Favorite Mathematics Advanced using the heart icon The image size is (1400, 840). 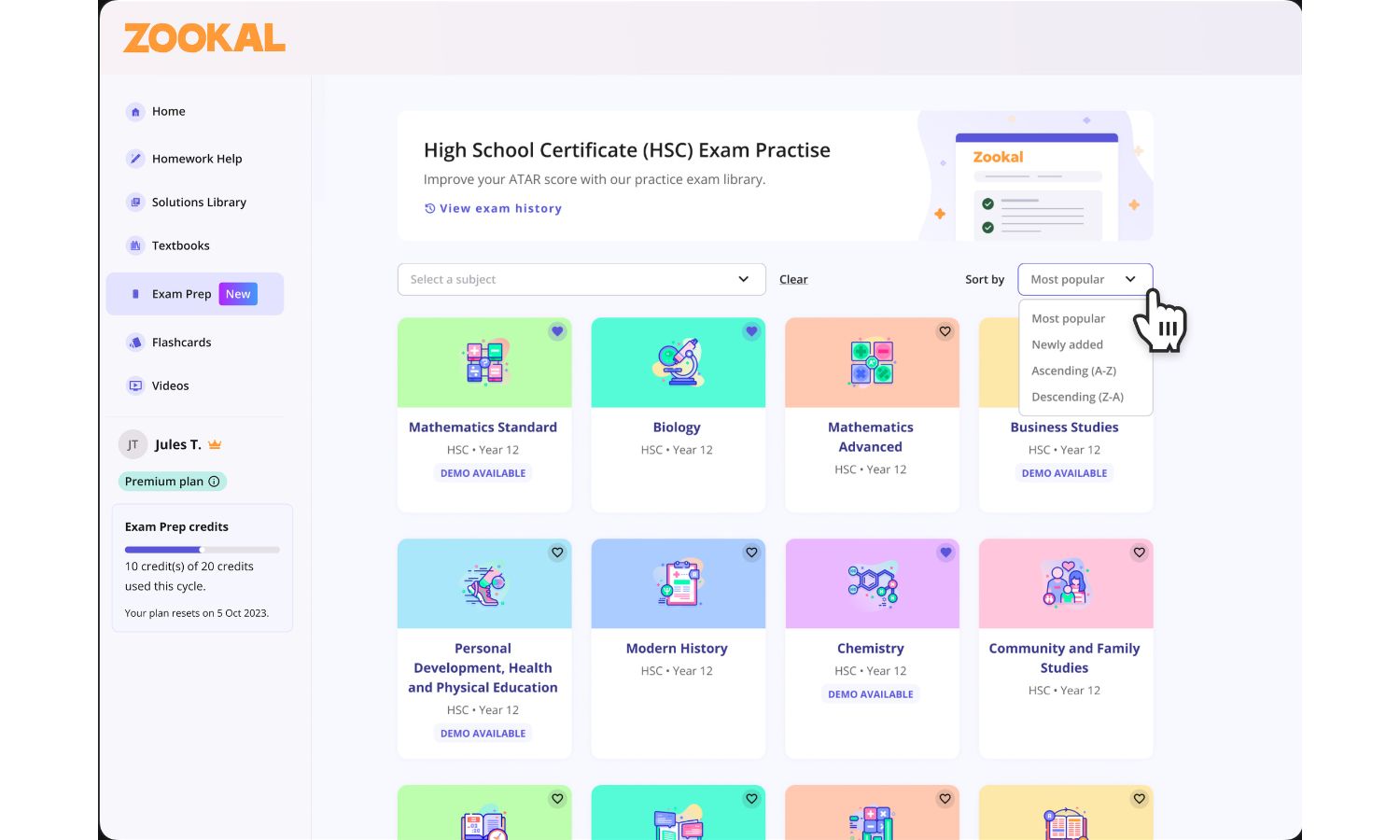pyautogui.click(x=945, y=331)
